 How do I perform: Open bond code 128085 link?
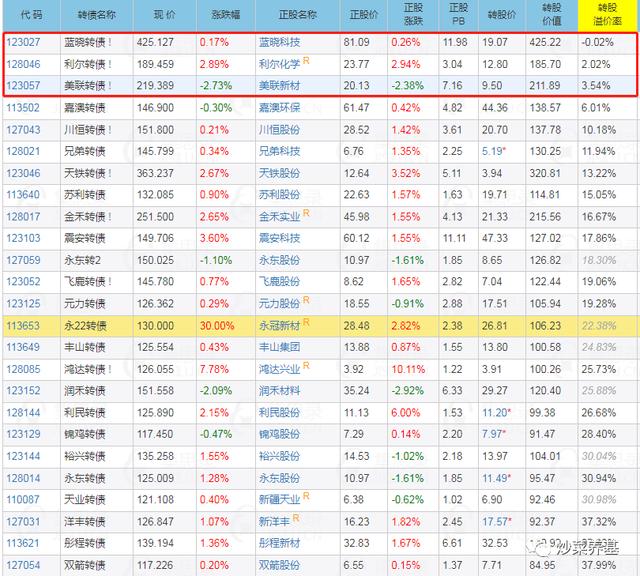click(23, 369)
